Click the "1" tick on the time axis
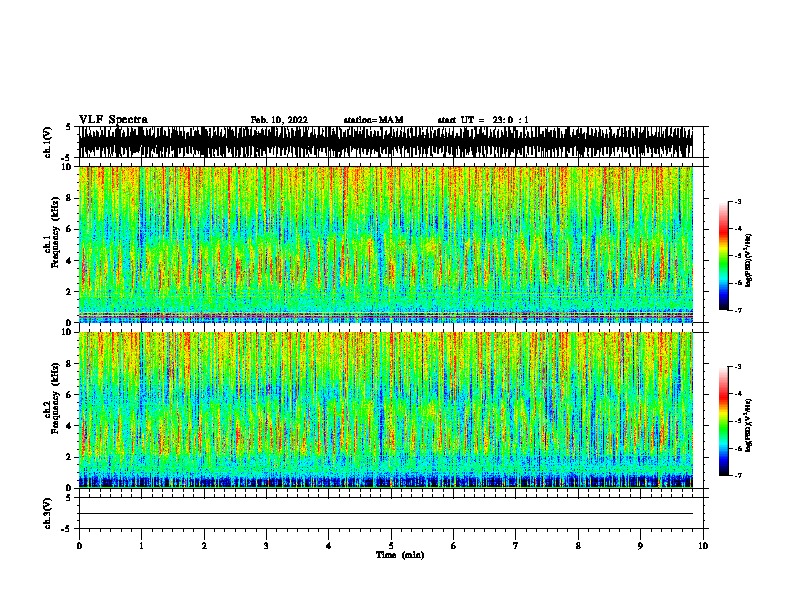Image resolution: width=792 pixels, height=612 pixels. coord(141,546)
